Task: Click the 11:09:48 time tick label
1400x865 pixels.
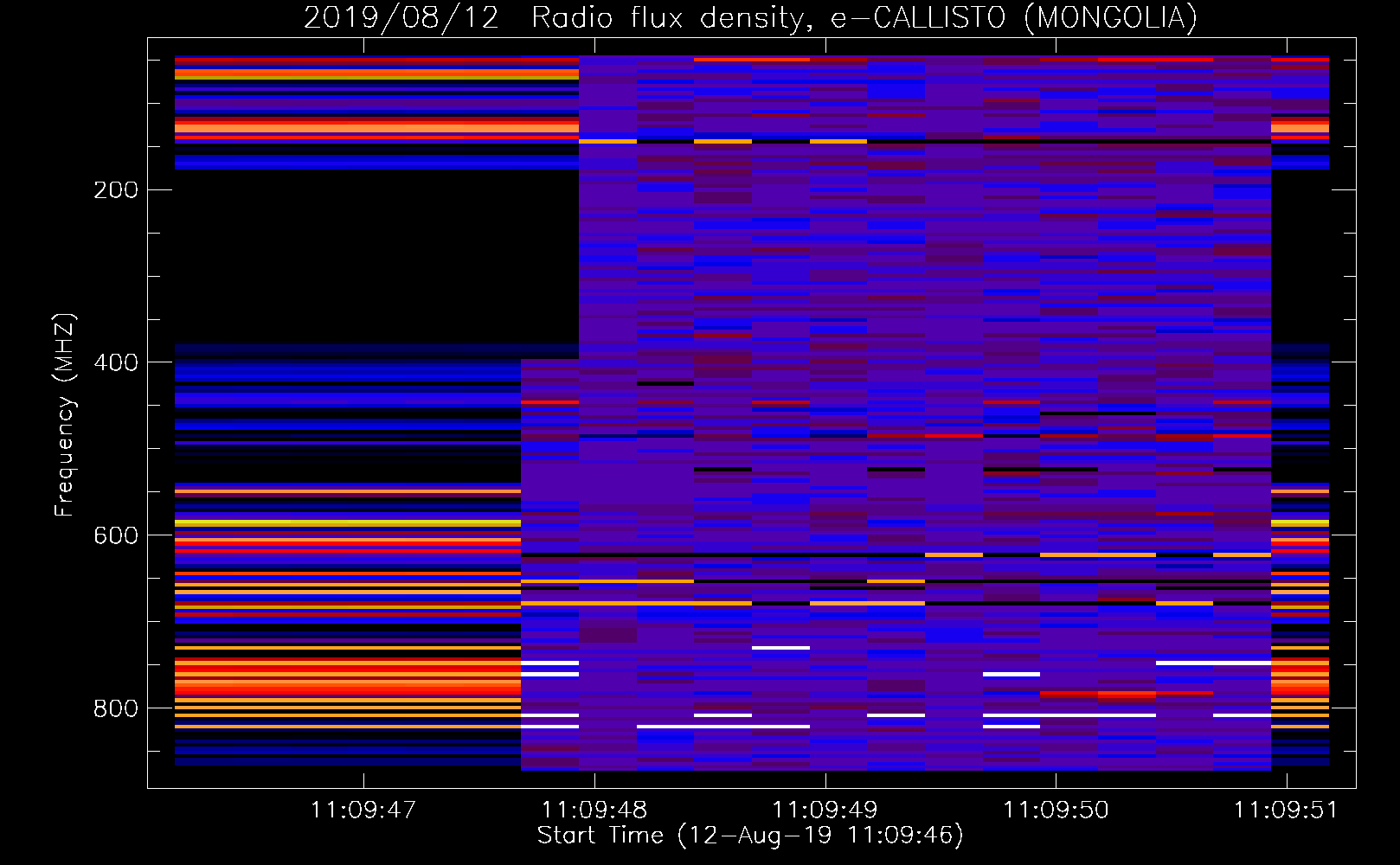Action: (594, 811)
